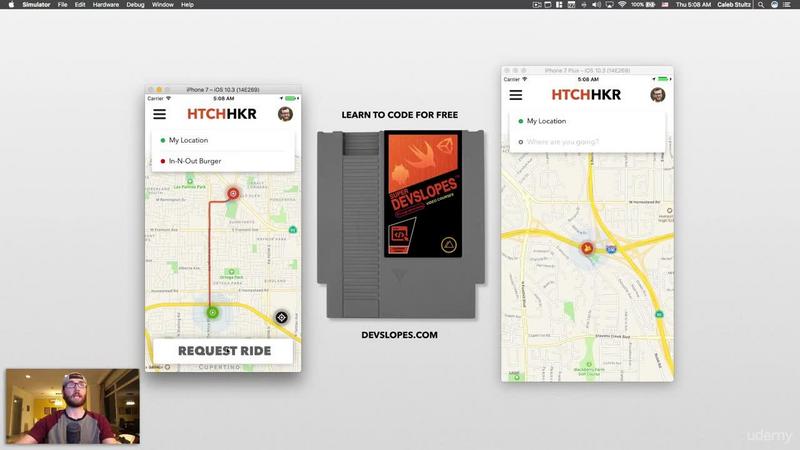The width and height of the screenshot is (800, 450).
Task: Click the iPhone 7 simulator title bar
Action: click(223, 90)
